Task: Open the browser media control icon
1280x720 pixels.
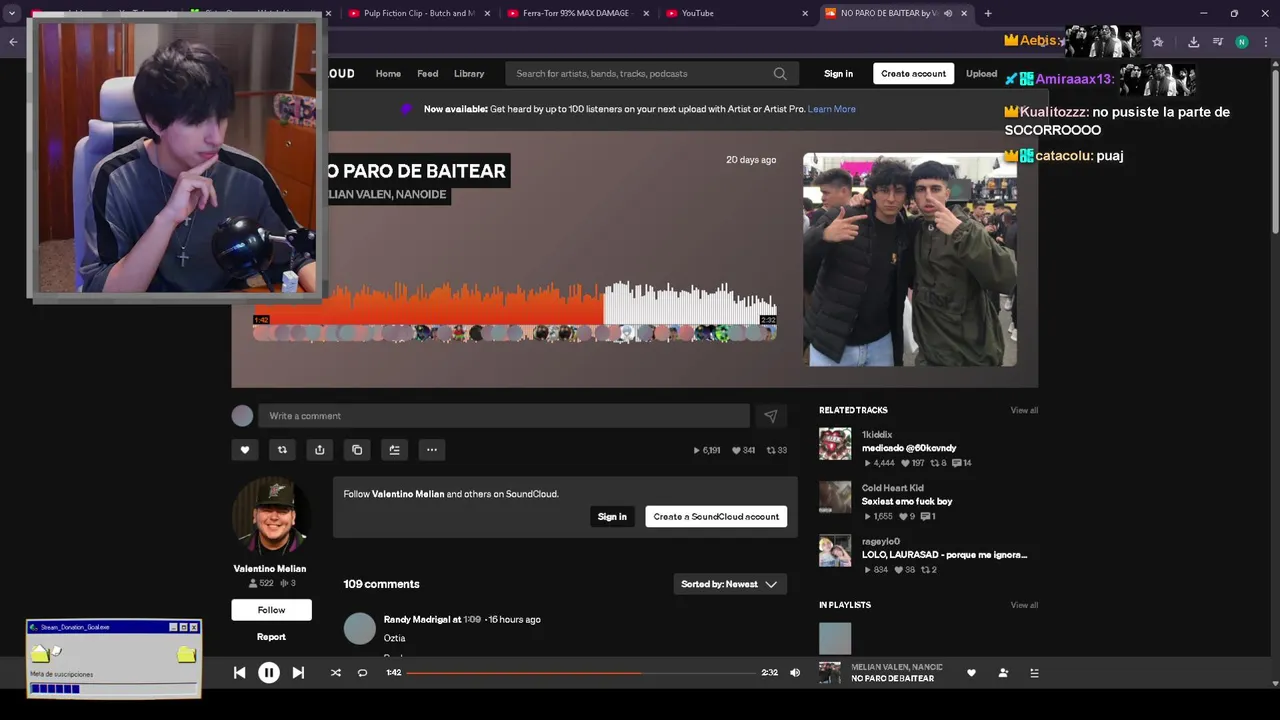Action: pos(1218,42)
